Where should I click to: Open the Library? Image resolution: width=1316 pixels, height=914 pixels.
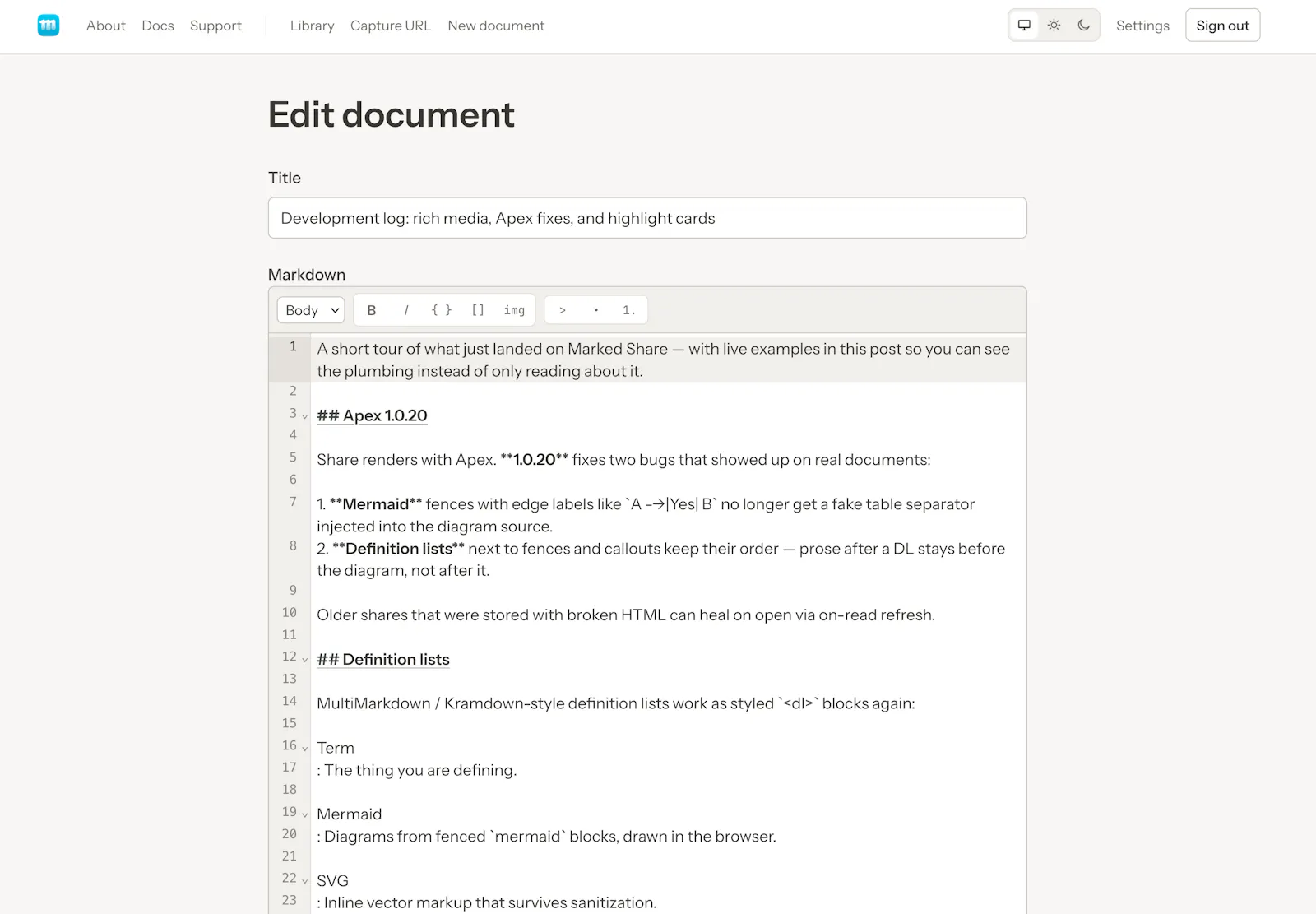point(313,26)
